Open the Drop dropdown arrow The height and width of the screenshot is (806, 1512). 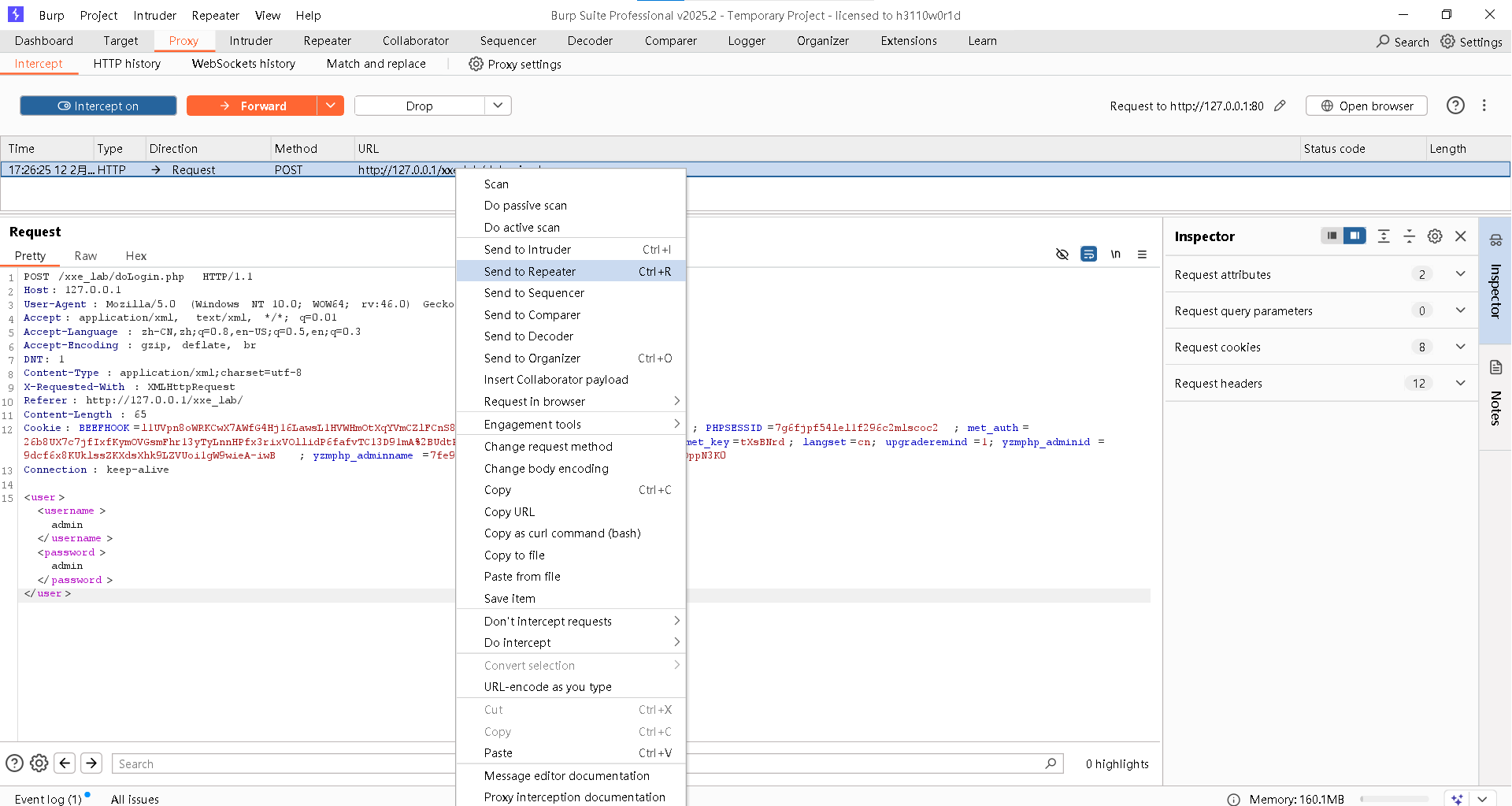[498, 106]
